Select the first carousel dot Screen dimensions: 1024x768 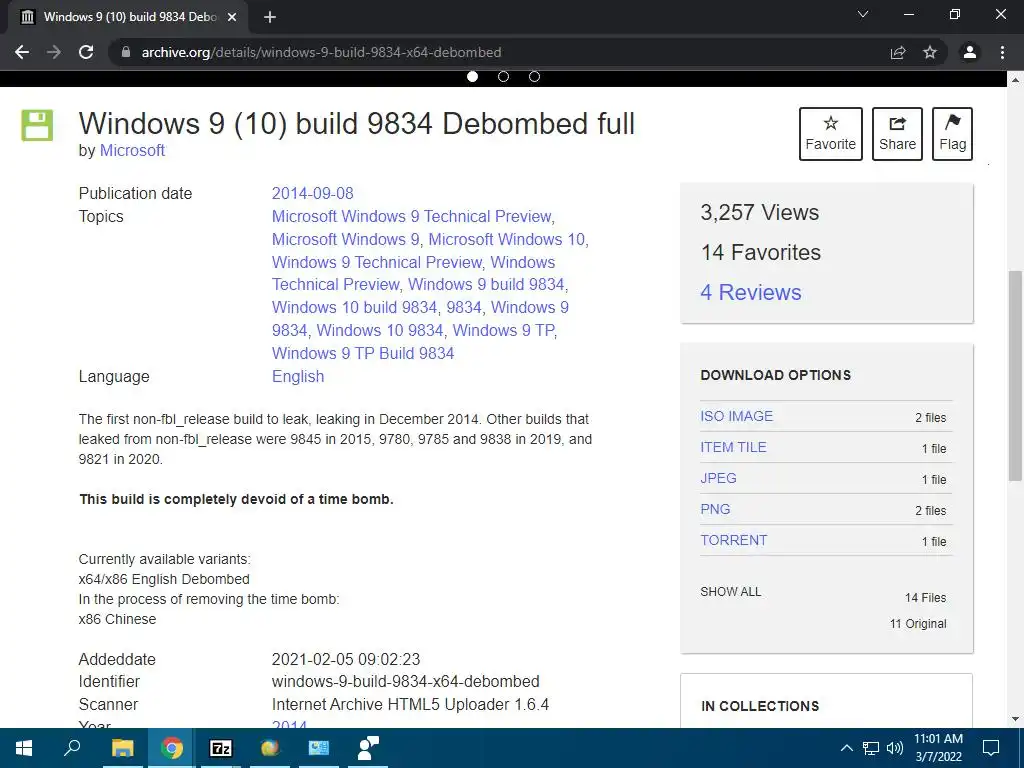tap(473, 76)
